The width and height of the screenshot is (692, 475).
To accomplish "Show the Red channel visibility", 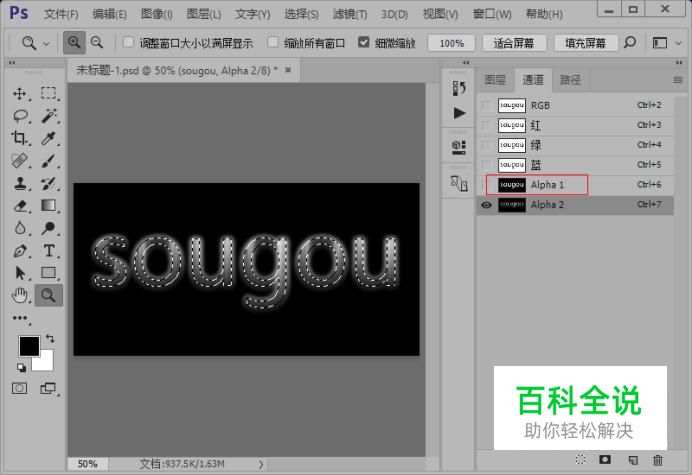I will 486,125.
